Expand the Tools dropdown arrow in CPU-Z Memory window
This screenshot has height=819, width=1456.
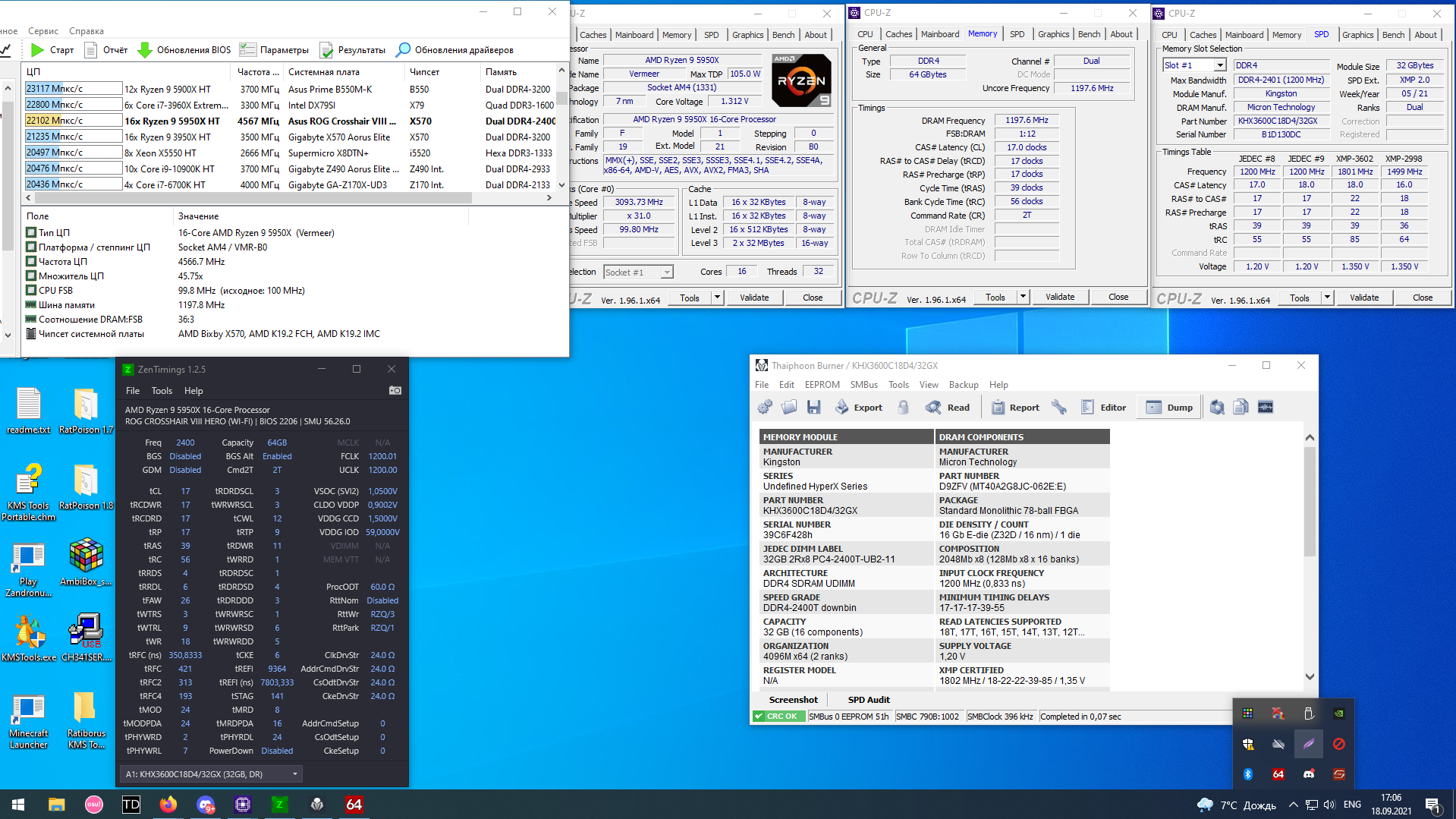coord(1023,297)
